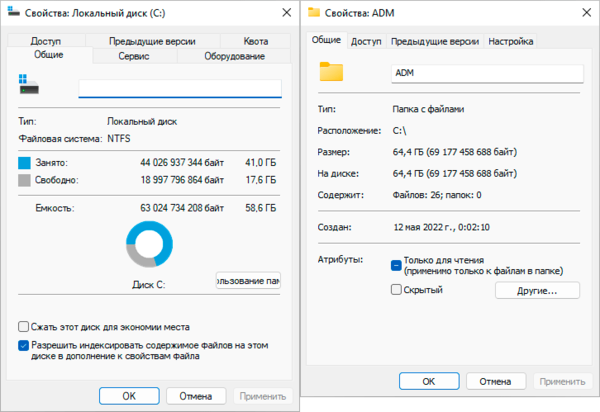Click '44 026 937 344 байт' used value
The image size is (600, 412).
(182, 163)
